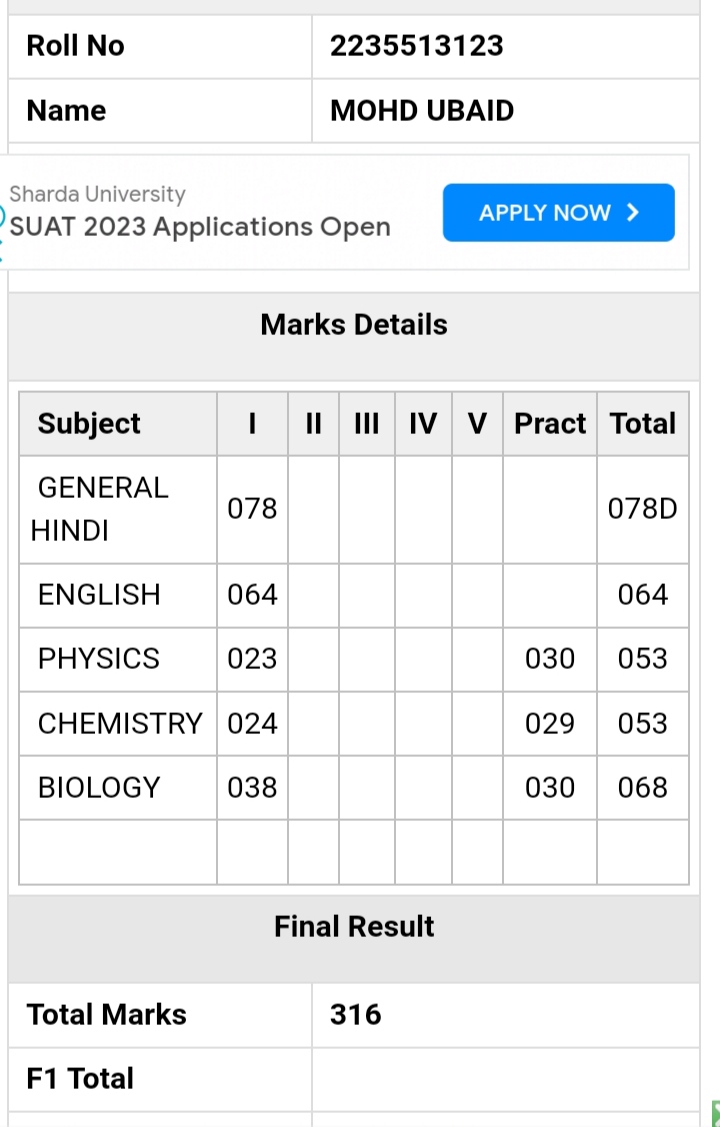The width and height of the screenshot is (720, 1127).
Task: Click the Marks Details section header
Action: [354, 325]
